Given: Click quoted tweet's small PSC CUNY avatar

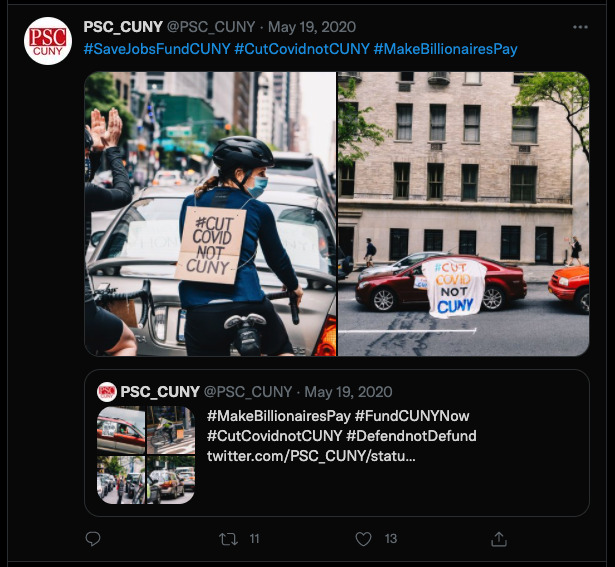Looking at the screenshot, I should point(107,392).
